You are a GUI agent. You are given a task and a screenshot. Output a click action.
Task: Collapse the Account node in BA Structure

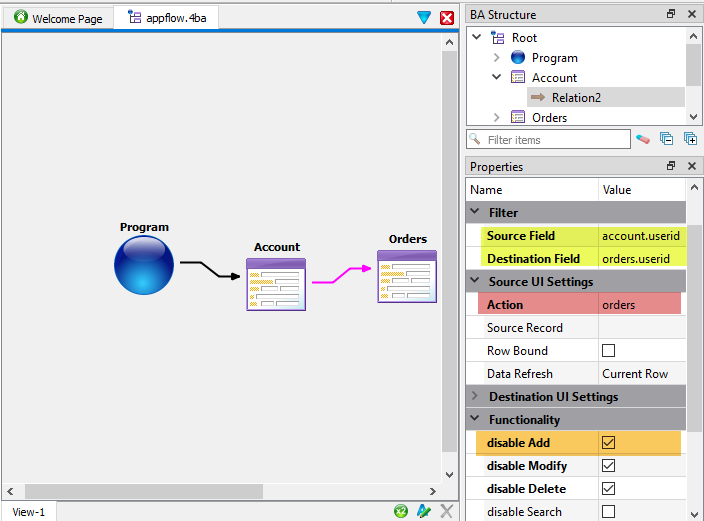(x=496, y=78)
